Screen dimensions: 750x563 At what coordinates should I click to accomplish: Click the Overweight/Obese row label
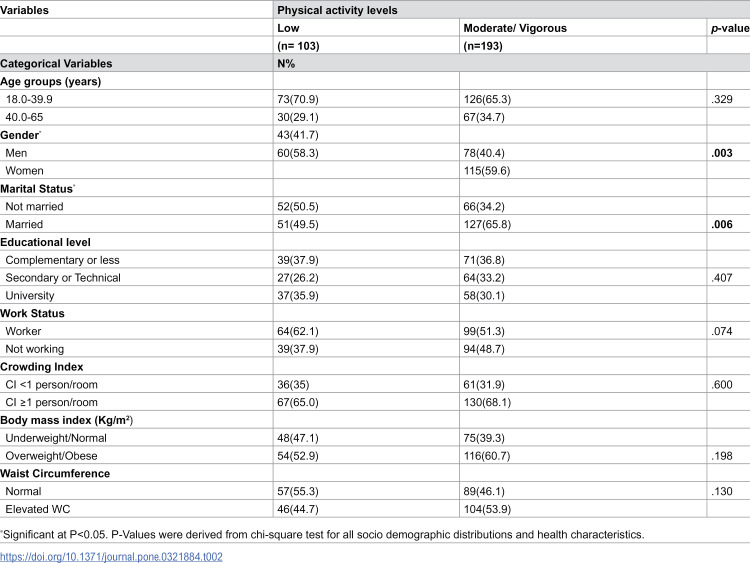pyautogui.click(x=51, y=456)
